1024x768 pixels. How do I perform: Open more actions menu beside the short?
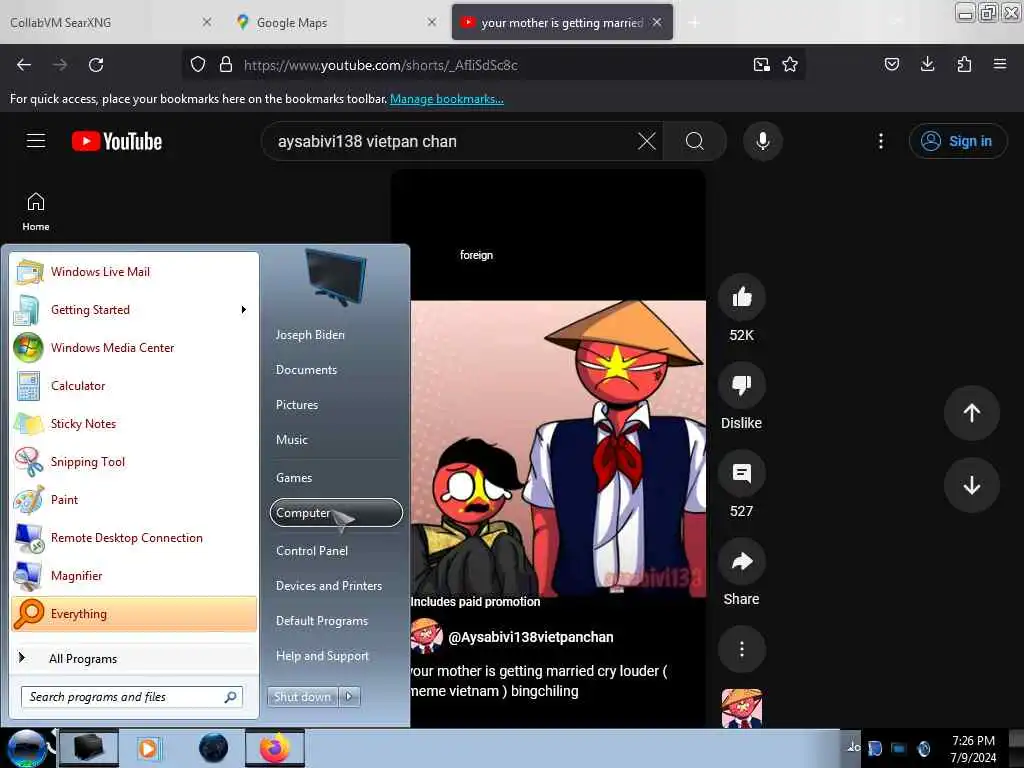click(741, 649)
